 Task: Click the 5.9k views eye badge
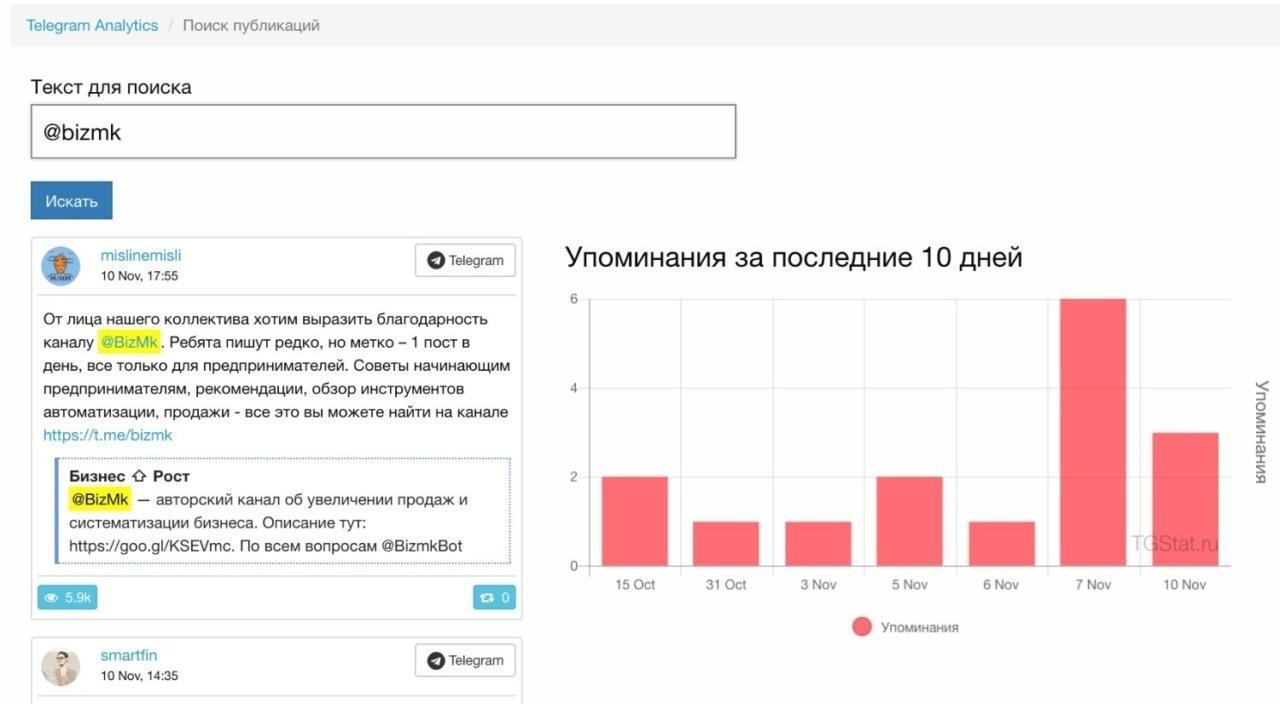[x=67, y=597]
